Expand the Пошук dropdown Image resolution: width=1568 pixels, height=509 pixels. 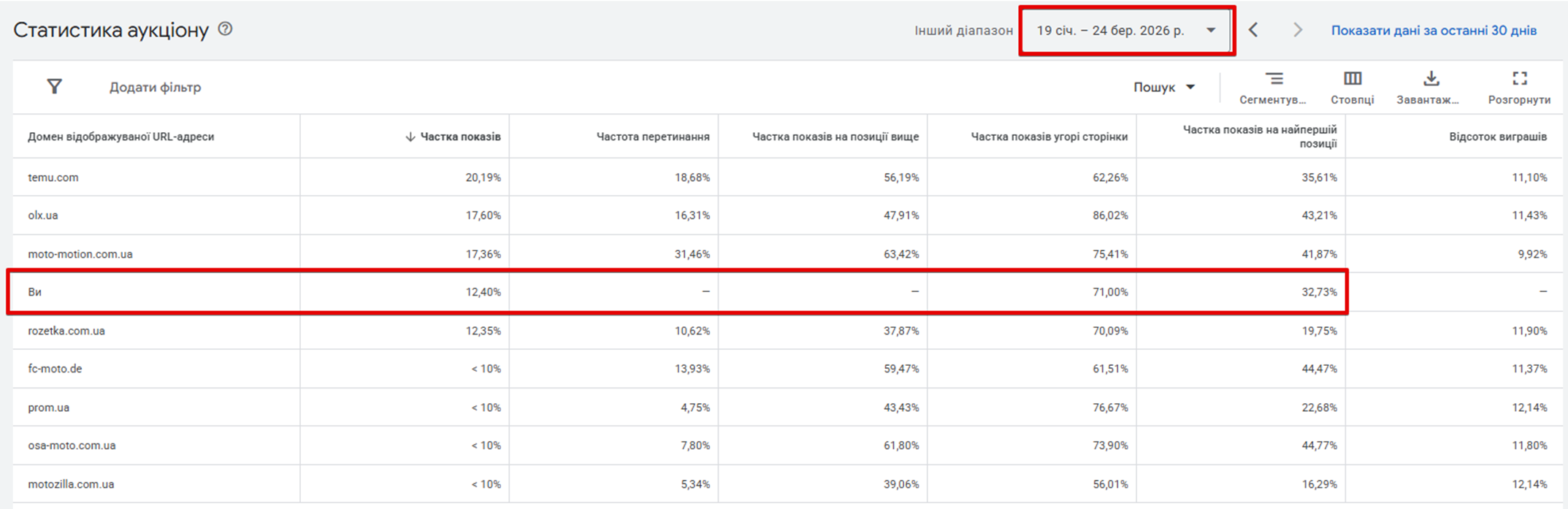(1163, 87)
